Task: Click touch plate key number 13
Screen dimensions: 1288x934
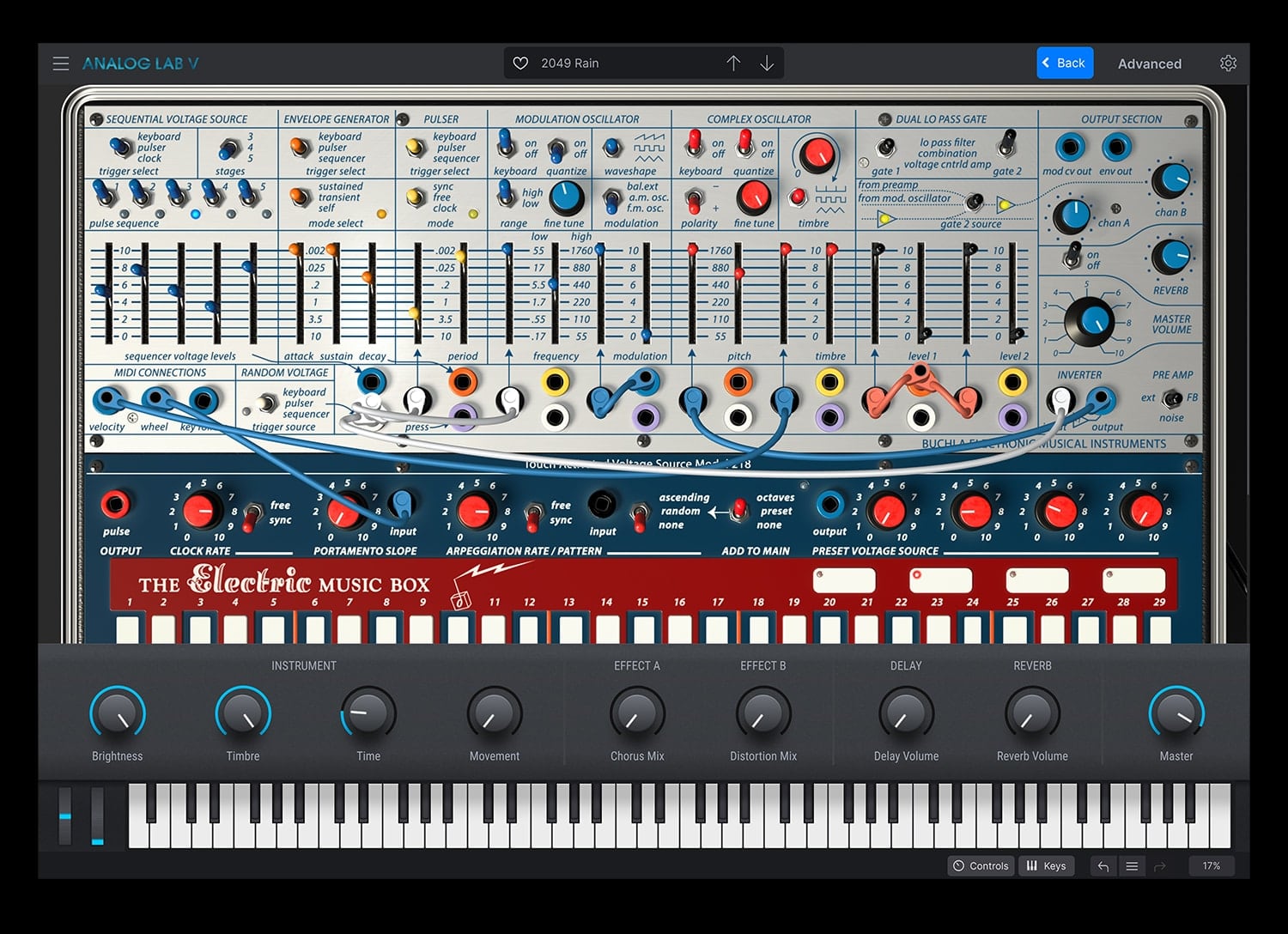Action: click(569, 629)
